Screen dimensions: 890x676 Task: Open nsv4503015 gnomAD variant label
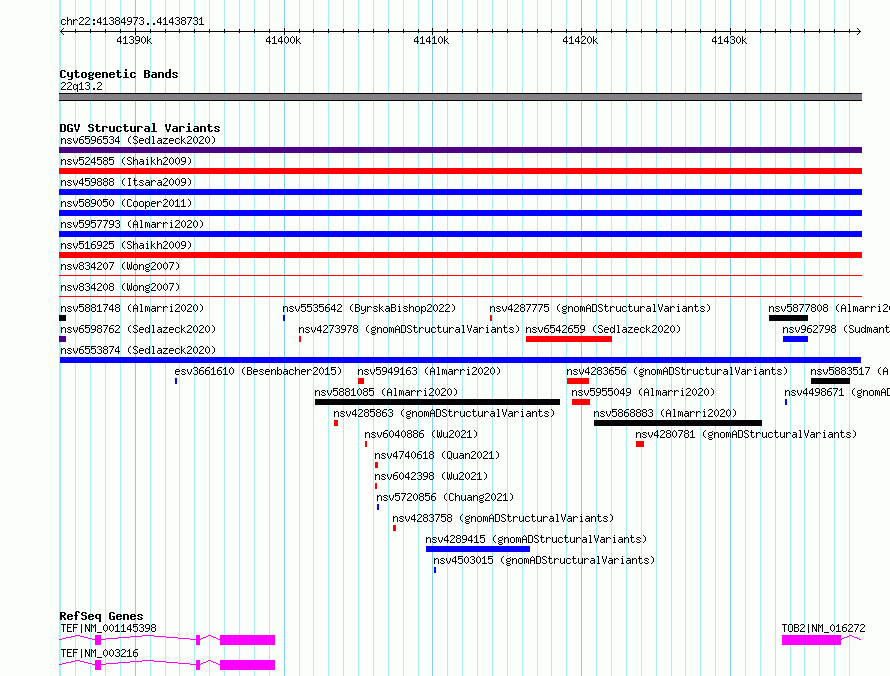[544, 560]
